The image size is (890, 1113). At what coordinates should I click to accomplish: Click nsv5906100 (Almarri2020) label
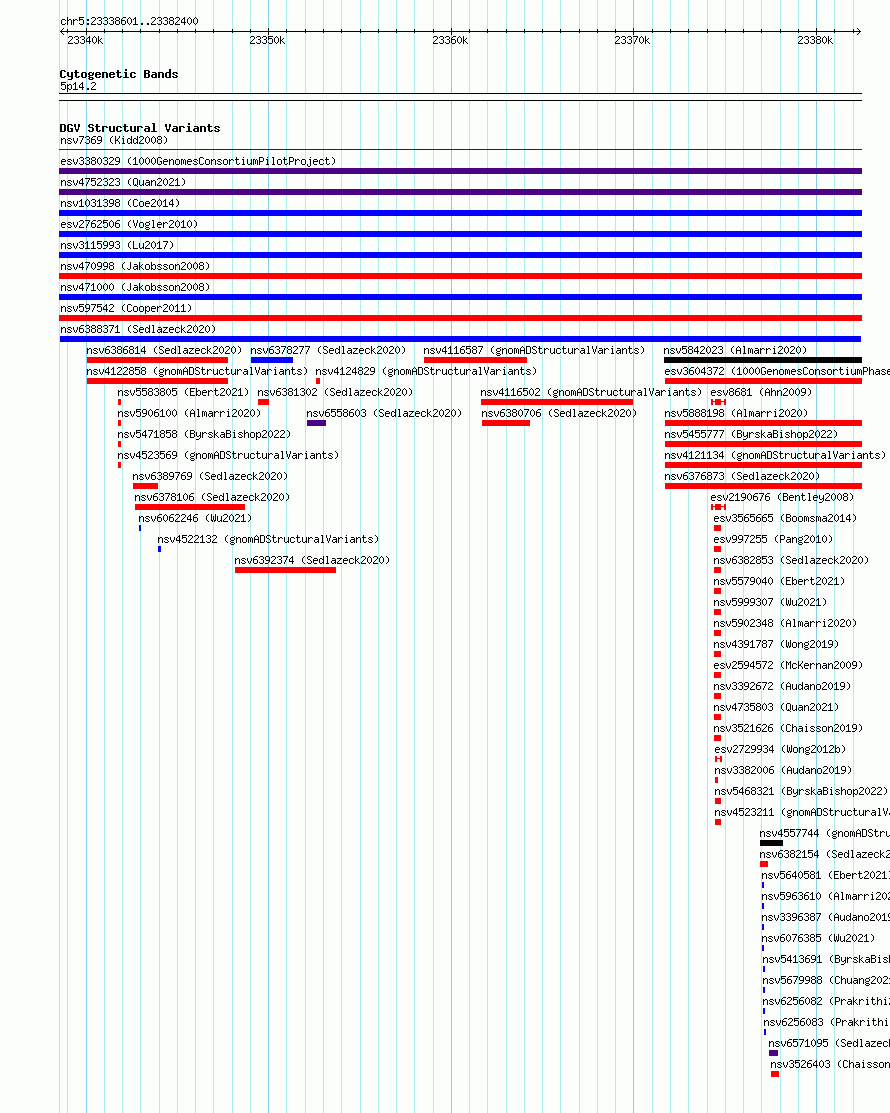[189, 413]
